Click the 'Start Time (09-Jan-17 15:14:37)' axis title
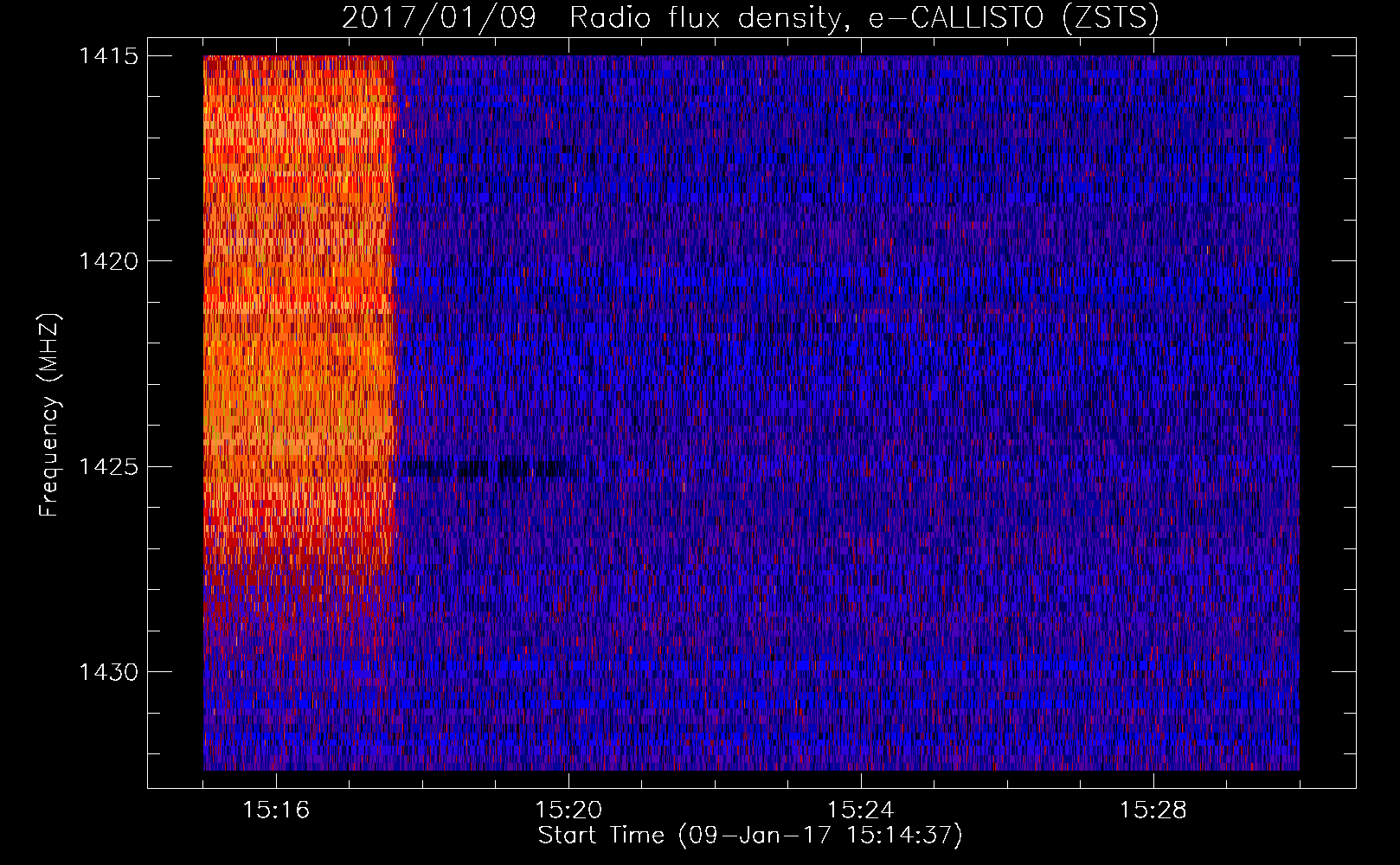Screen dimensions: 1400x865 pyautogui.click(x=750, y=836)
